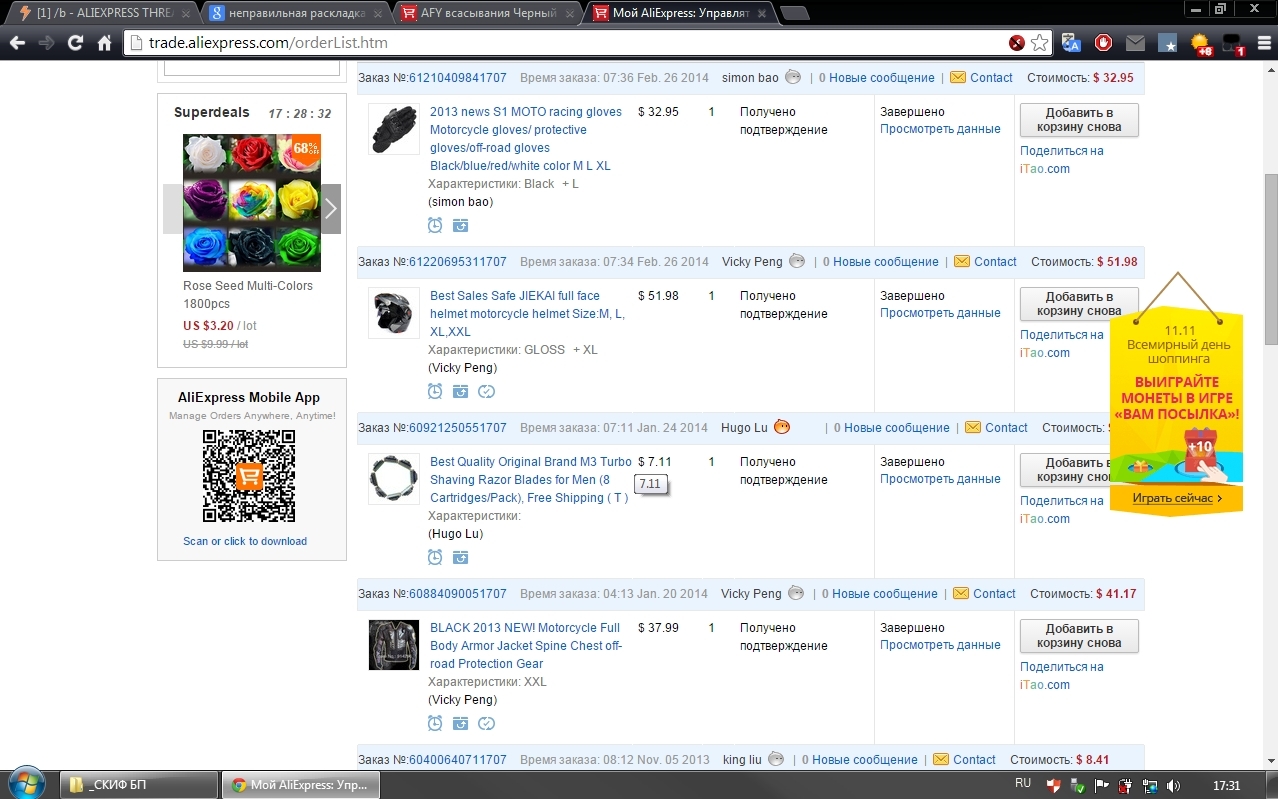The width and height of the screenshot is (1278, 799).
Task: Click Vicky Peng's chat icon on order 60884090051707
Action: click(796, 593)
